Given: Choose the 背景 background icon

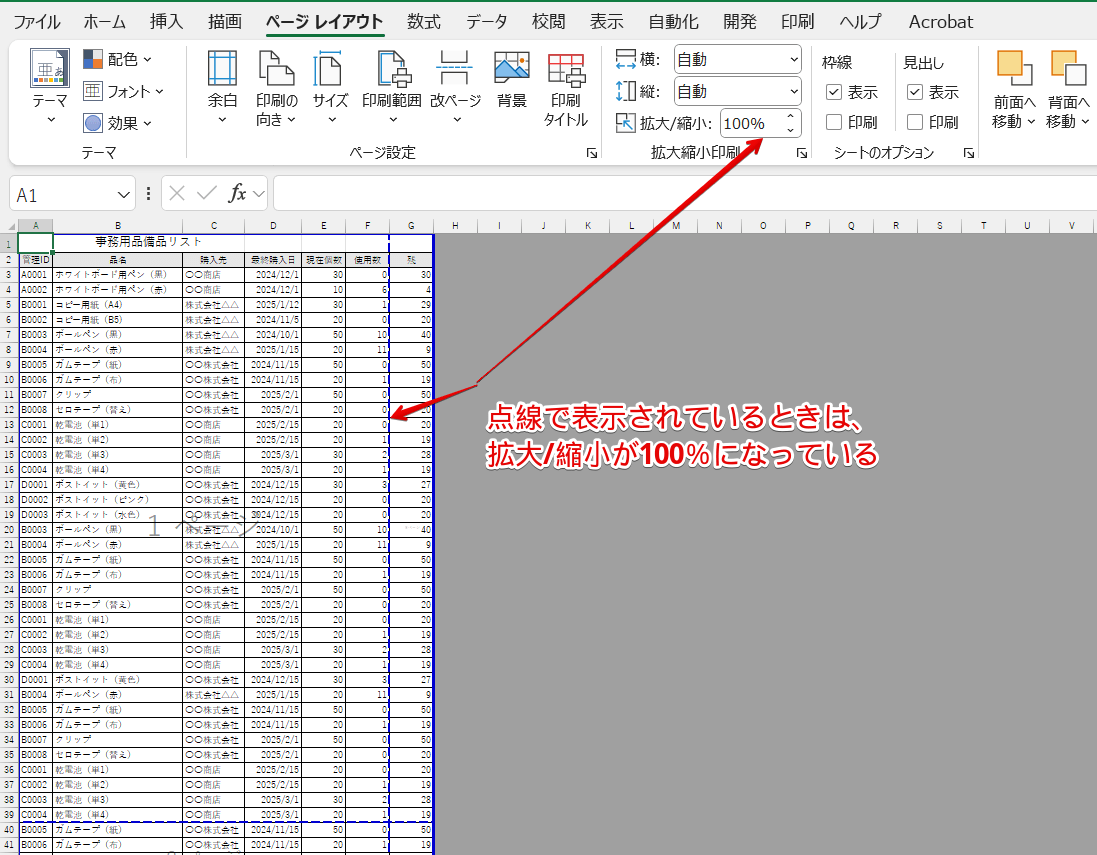Looking at the screenshot, I should (x=511, y=70).
